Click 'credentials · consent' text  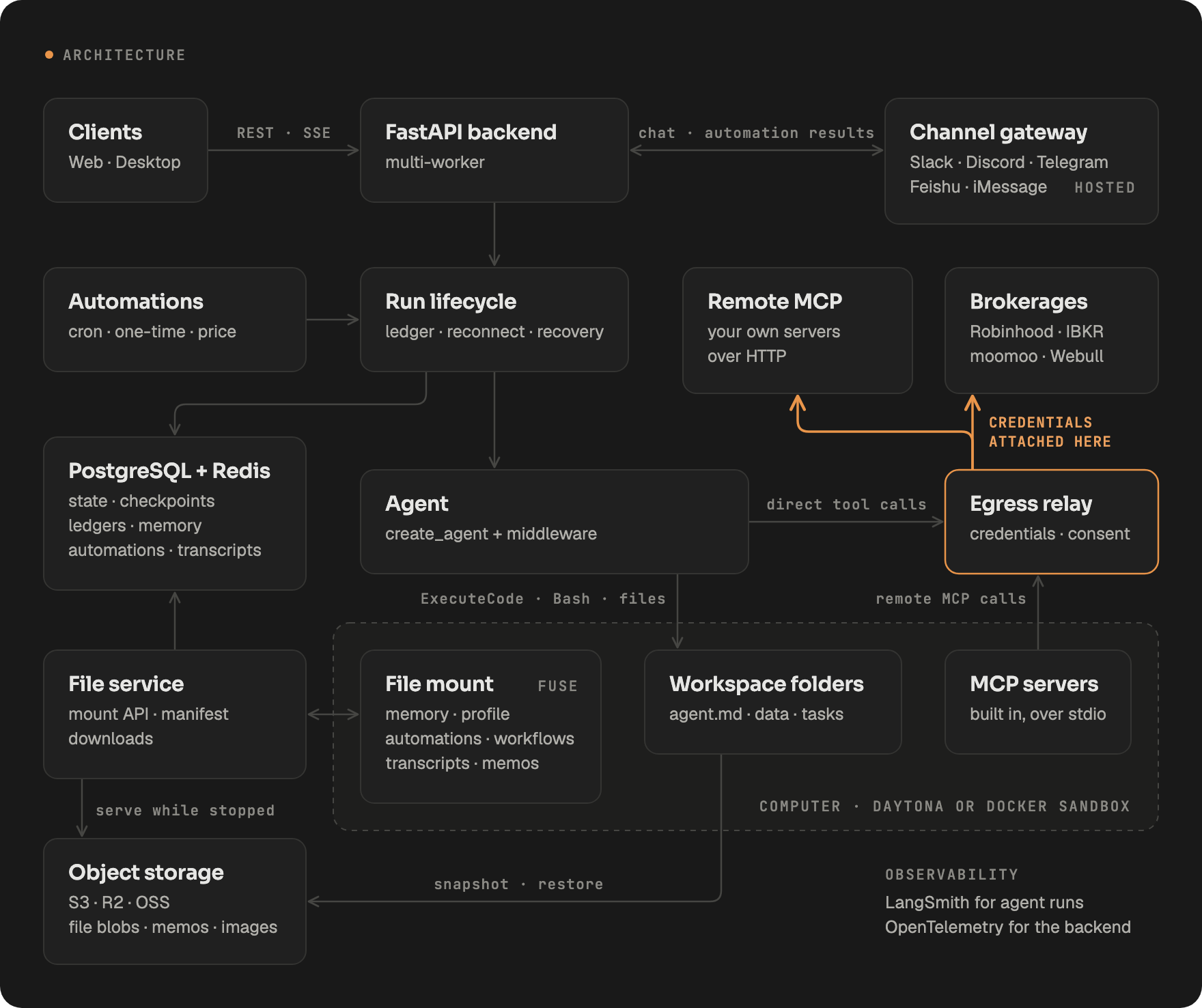(x=1050, y=534)
